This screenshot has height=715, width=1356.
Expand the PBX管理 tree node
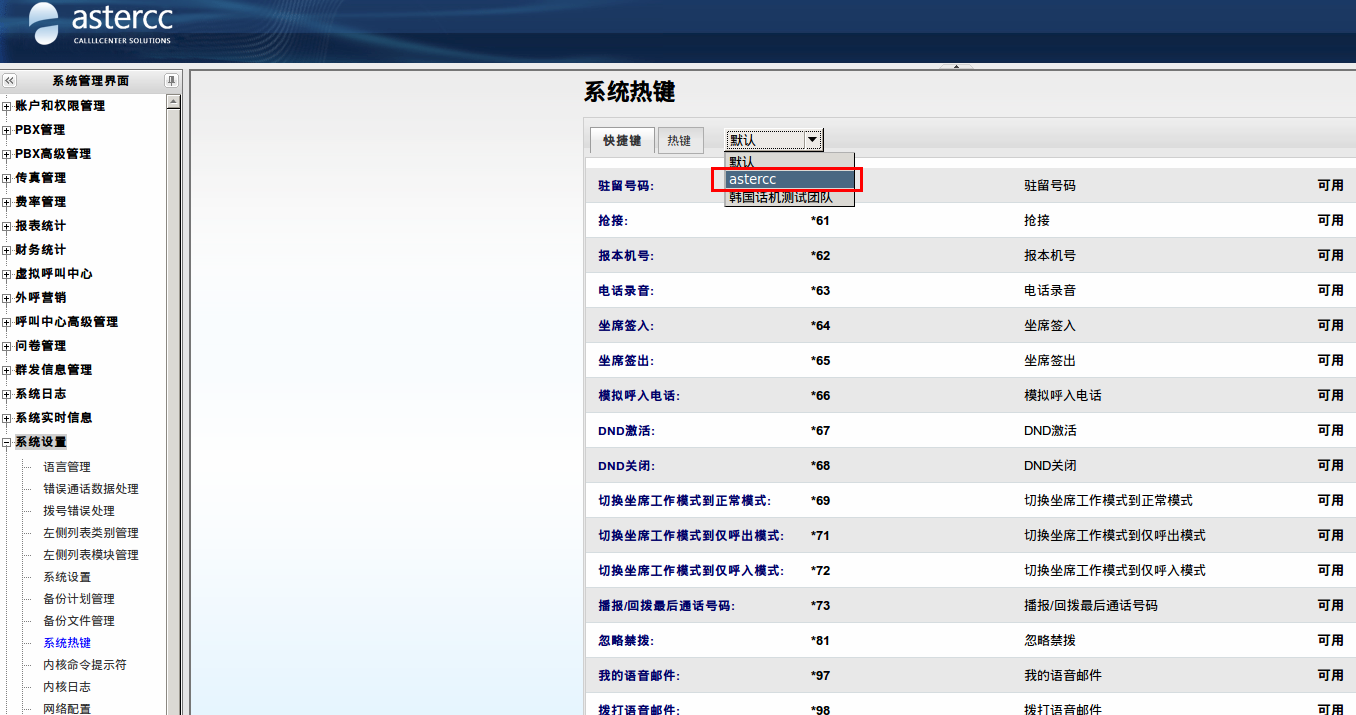click(7, 130)
